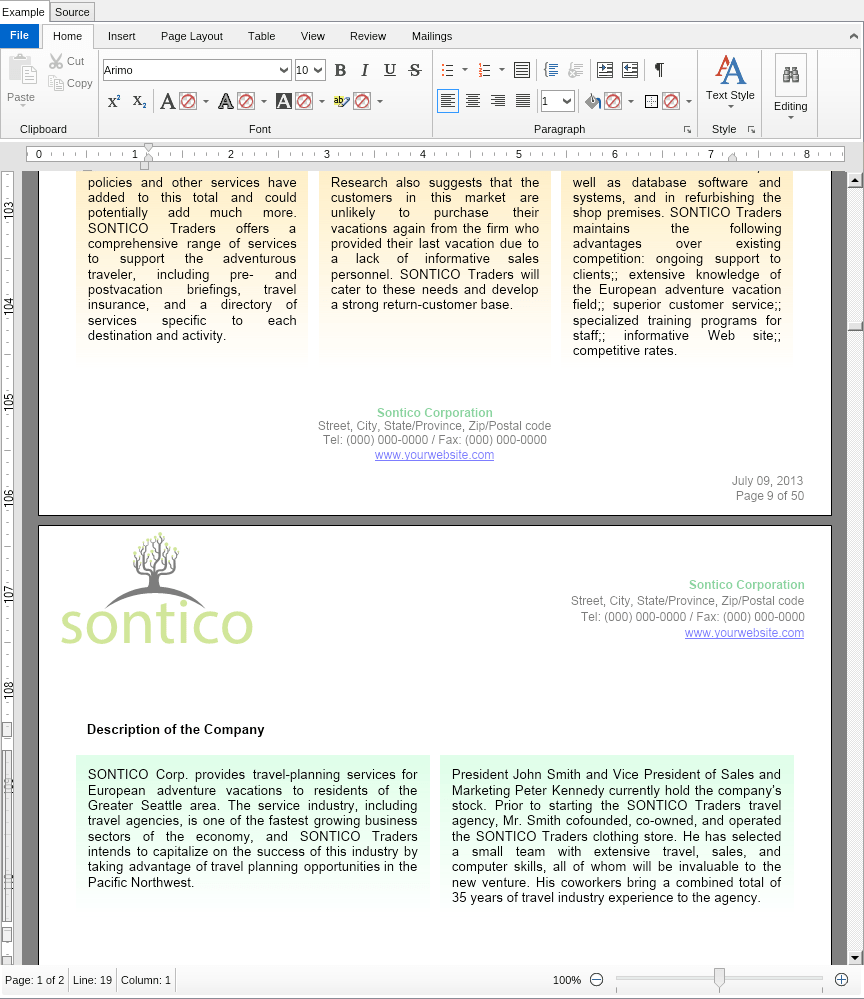The image size is (864, 999).
Task: Open the File menu button
Action: (x=19, y=36)
